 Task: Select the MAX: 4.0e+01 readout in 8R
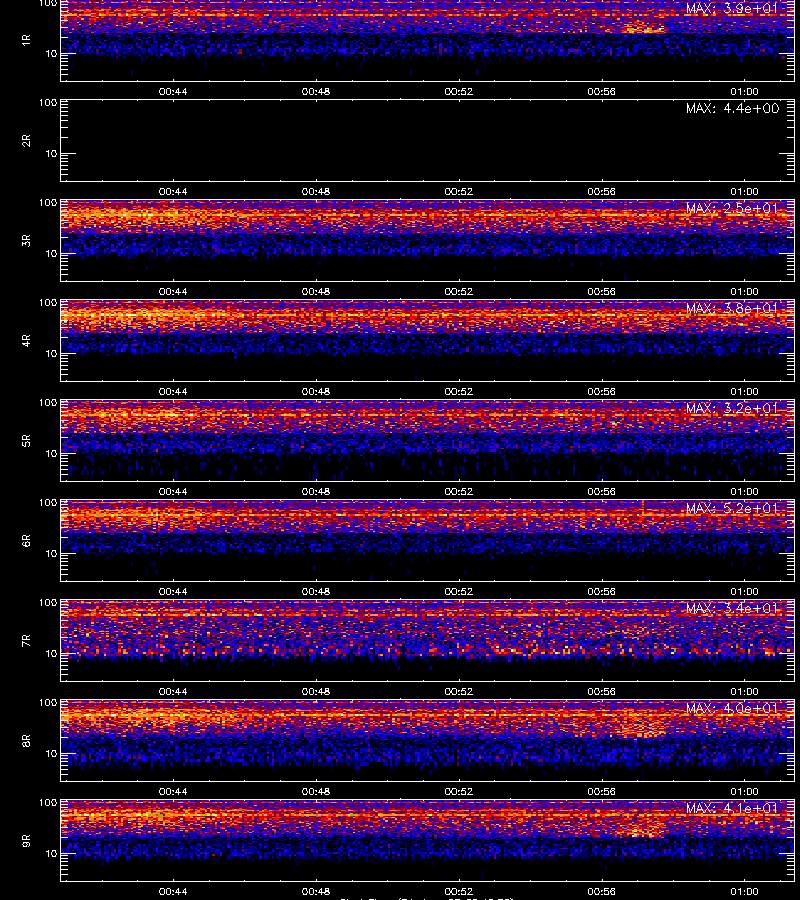(x=732, y=708)
